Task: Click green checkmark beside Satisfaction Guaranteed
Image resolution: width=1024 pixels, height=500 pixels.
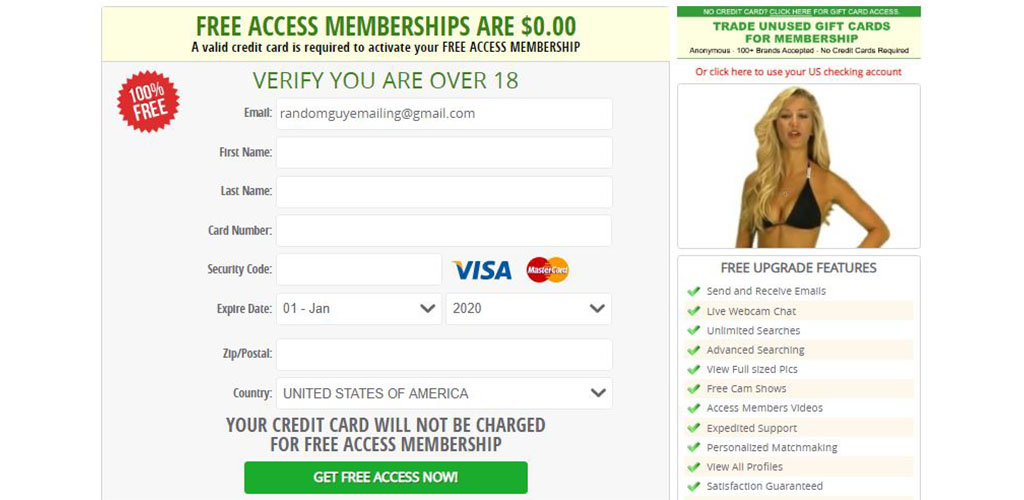Action: click(x=693, y=486)
